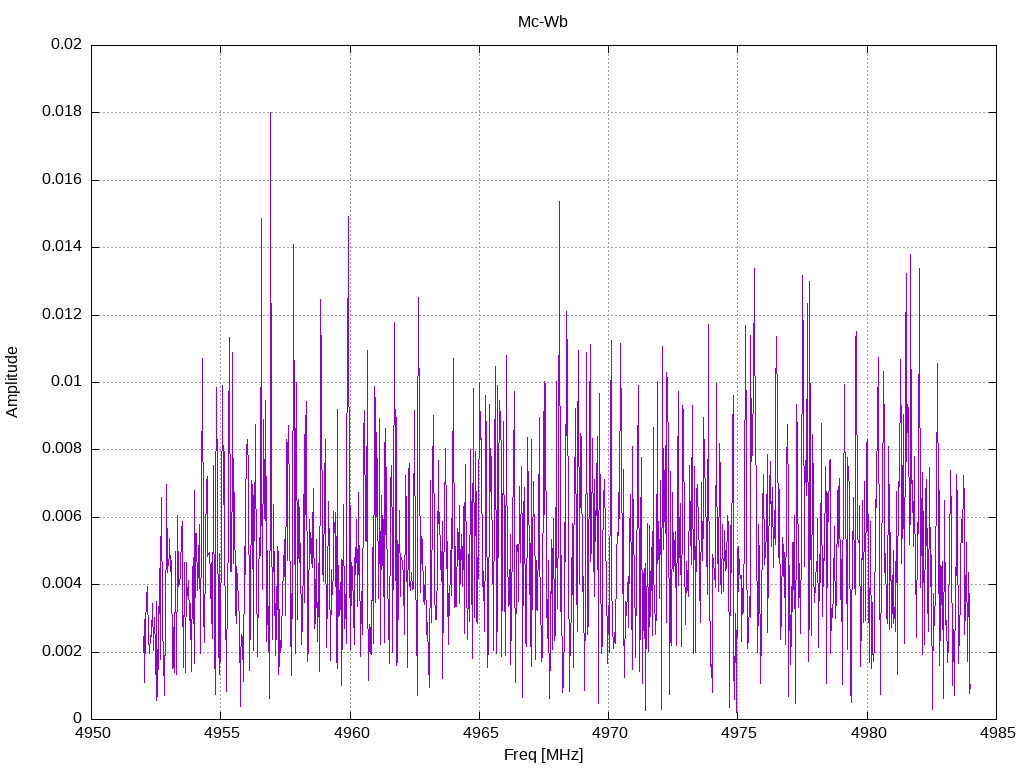Click the x-axis tick label 4955

[x=222, y=733]
